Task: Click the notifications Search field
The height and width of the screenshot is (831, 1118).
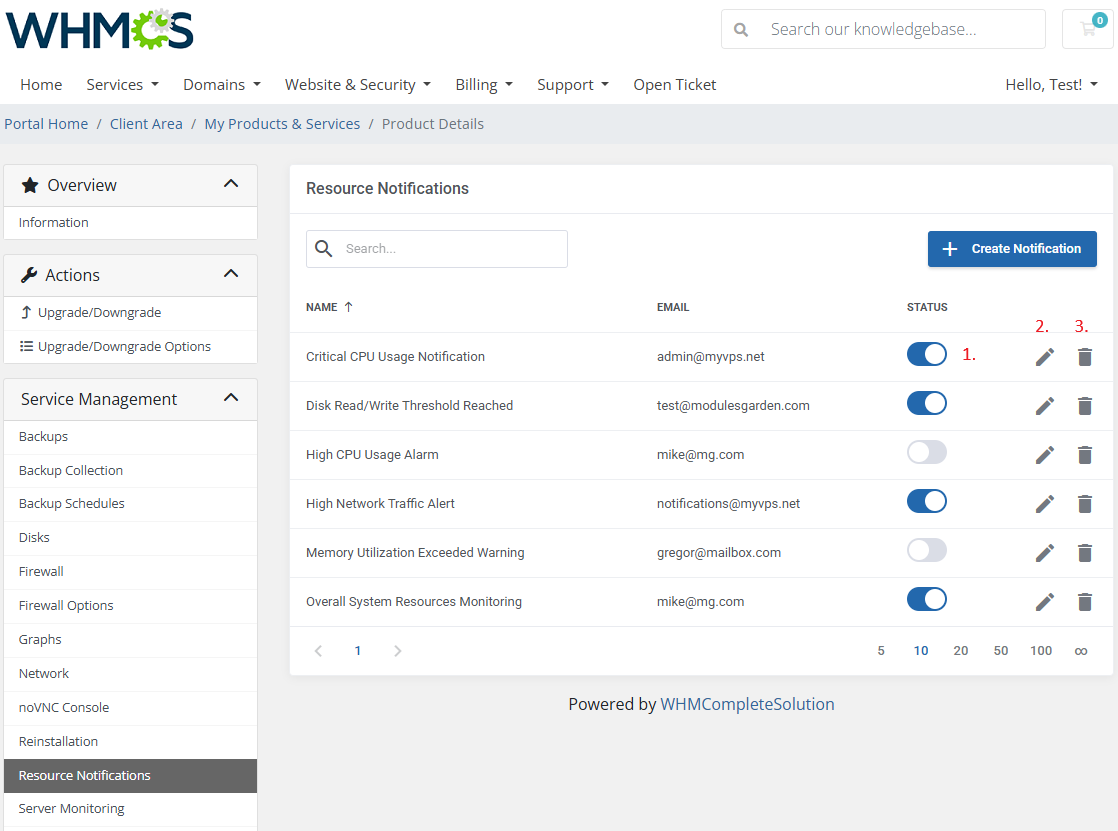Action: coord(437,249)
